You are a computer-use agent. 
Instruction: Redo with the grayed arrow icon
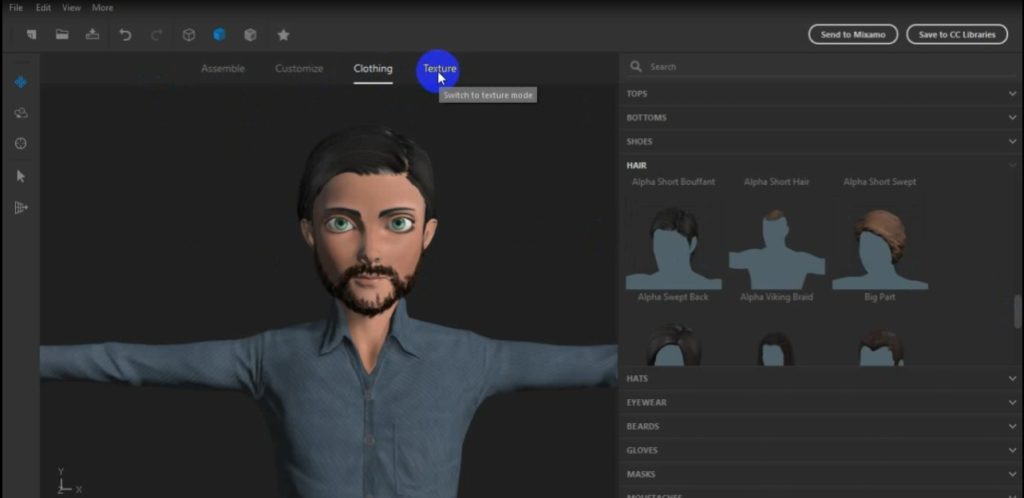tap(156, 35)
